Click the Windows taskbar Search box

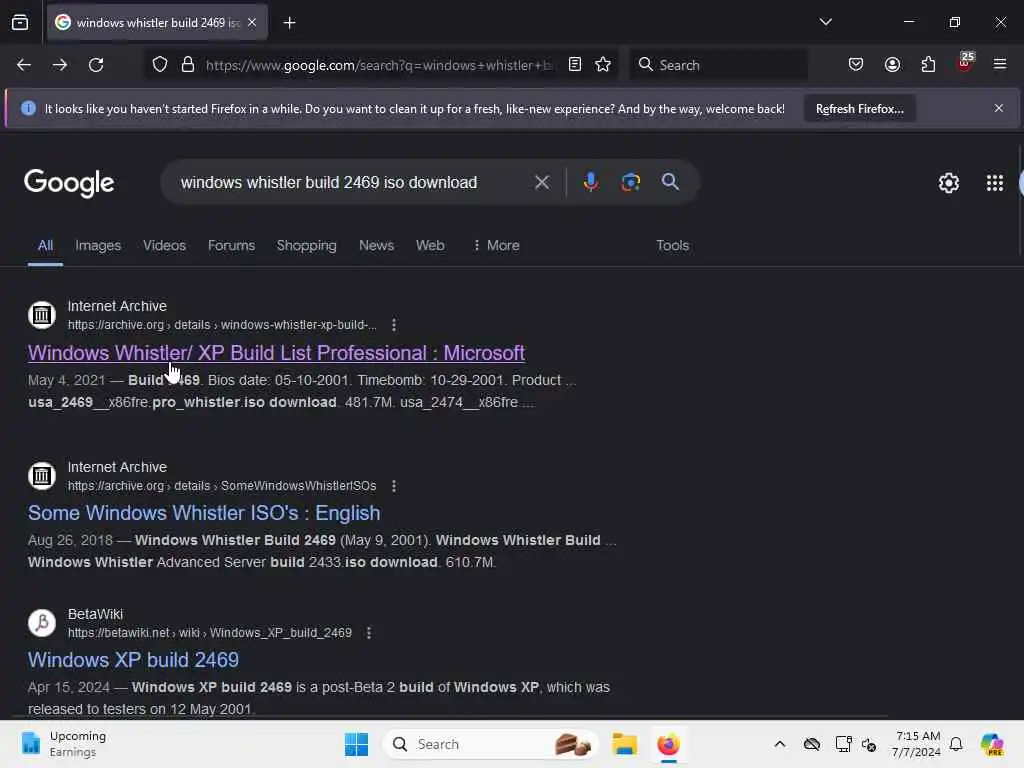492,744
